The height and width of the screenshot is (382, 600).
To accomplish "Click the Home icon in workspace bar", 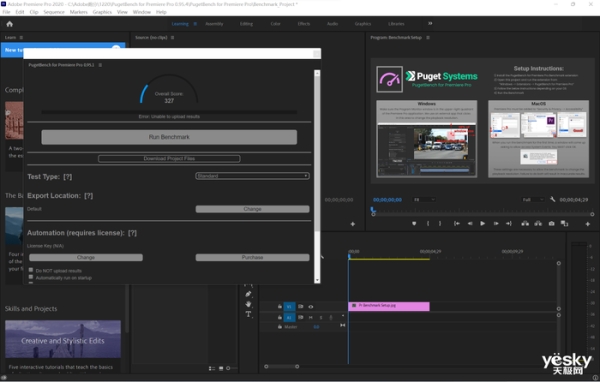I will click(10, 24).
